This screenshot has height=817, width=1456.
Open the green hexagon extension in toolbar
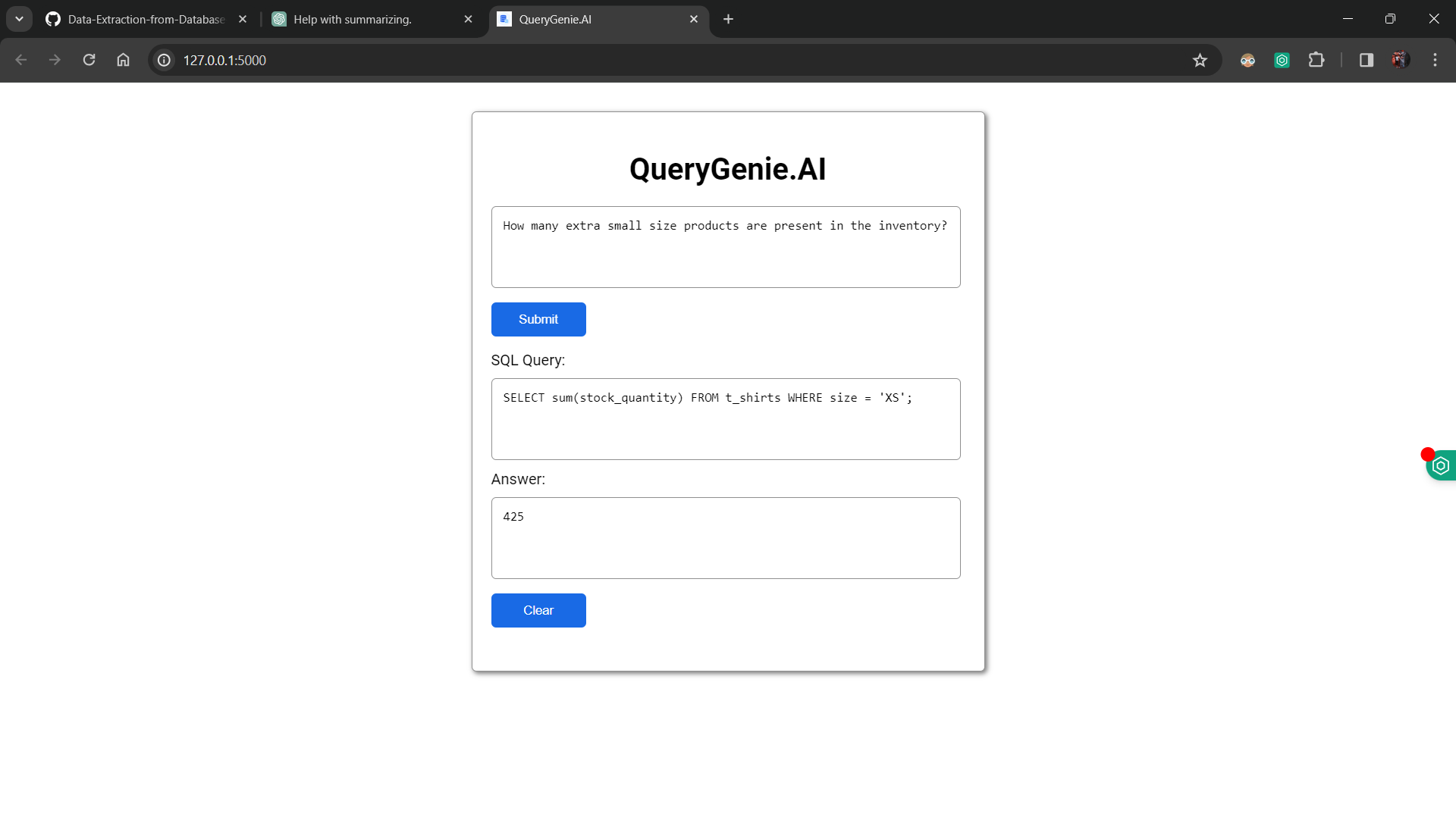coord(1282,60)
